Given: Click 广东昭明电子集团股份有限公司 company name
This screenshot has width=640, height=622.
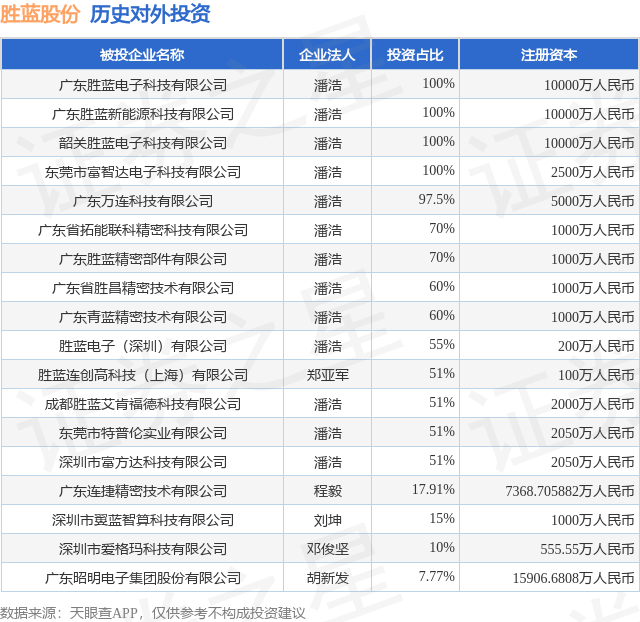Looking at the screenshot, I should (x=142, y=578).
